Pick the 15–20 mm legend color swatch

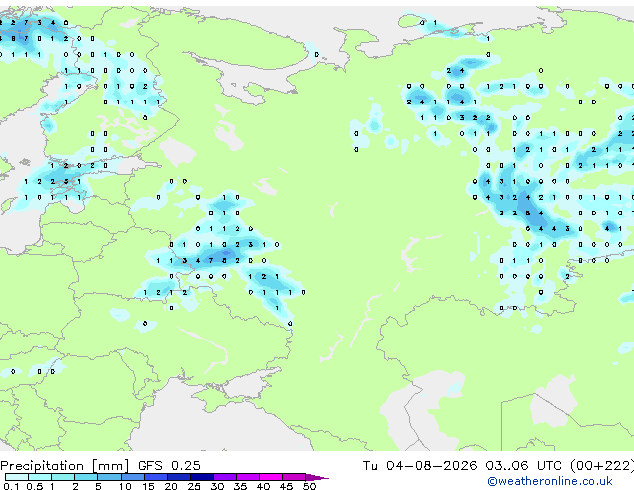pos(156,477)
